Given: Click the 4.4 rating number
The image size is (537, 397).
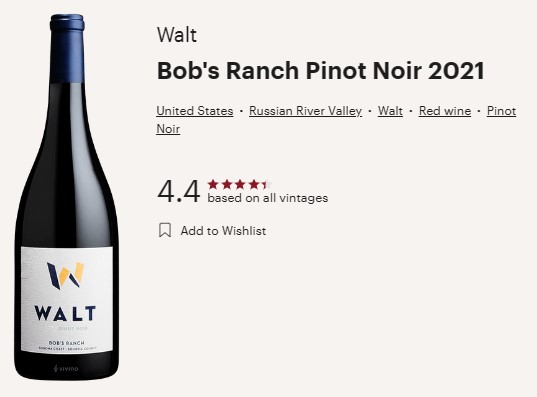Looking at the screenshot, I should (178, 191).
